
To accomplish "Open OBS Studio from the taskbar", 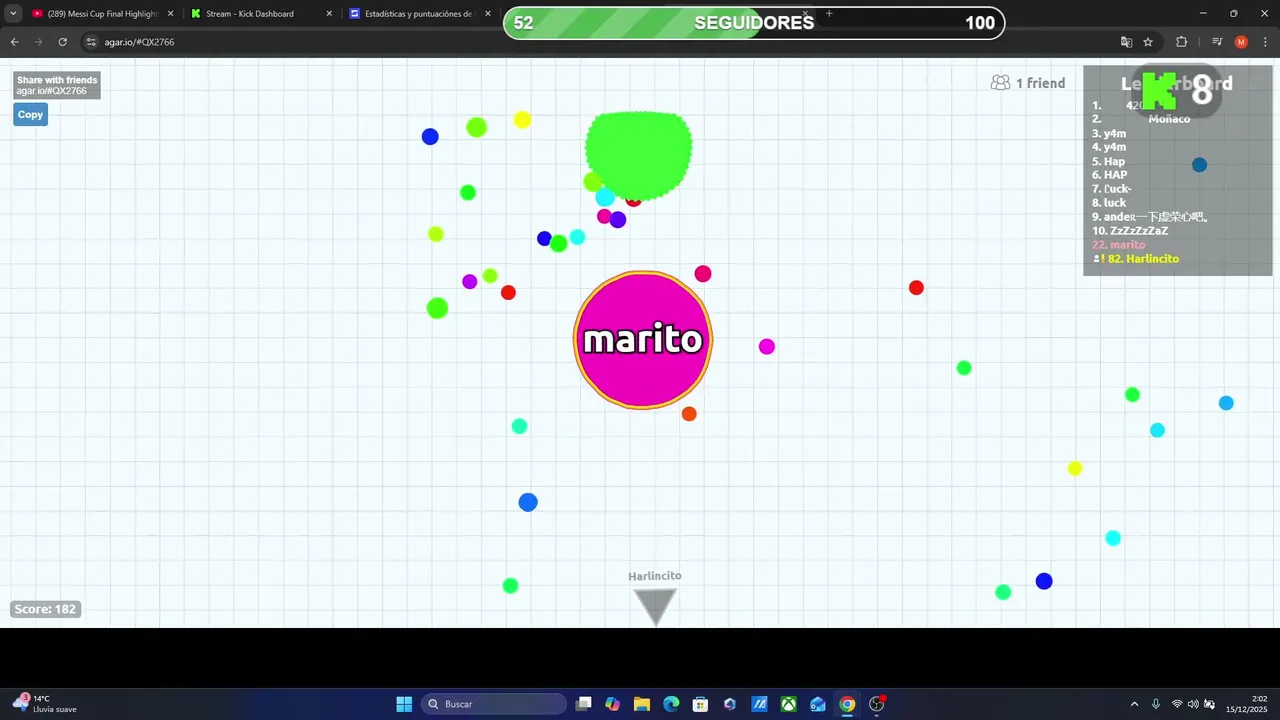I will [x=877, y=704].
